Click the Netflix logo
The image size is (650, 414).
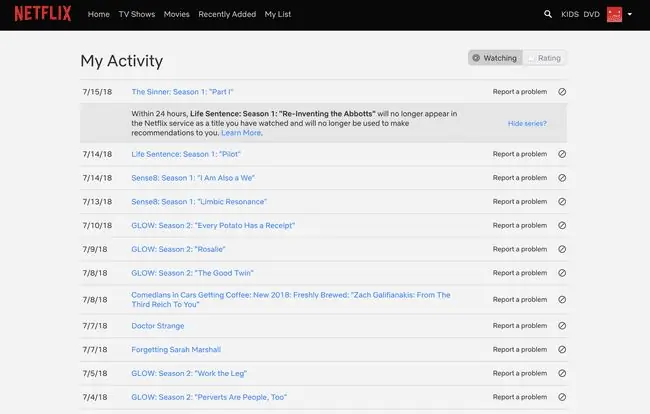[x=43, y=14]
